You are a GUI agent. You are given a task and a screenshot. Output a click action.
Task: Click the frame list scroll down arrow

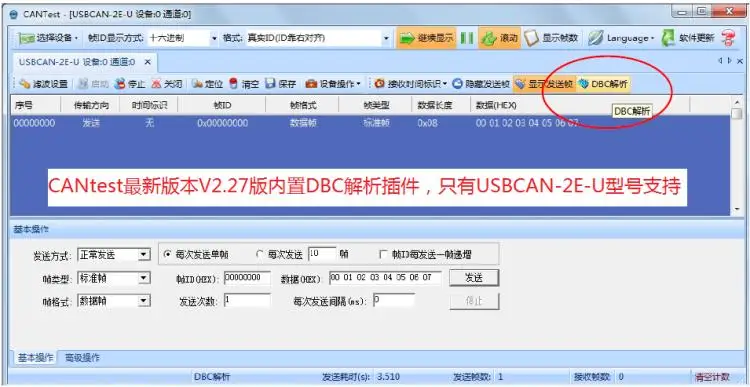(x=736, y=209)
